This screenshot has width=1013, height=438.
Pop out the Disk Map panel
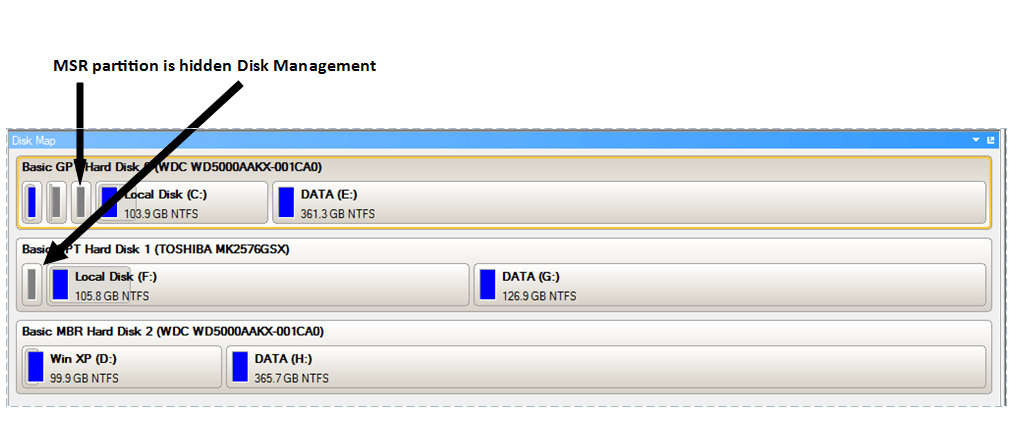pos(991,140)
